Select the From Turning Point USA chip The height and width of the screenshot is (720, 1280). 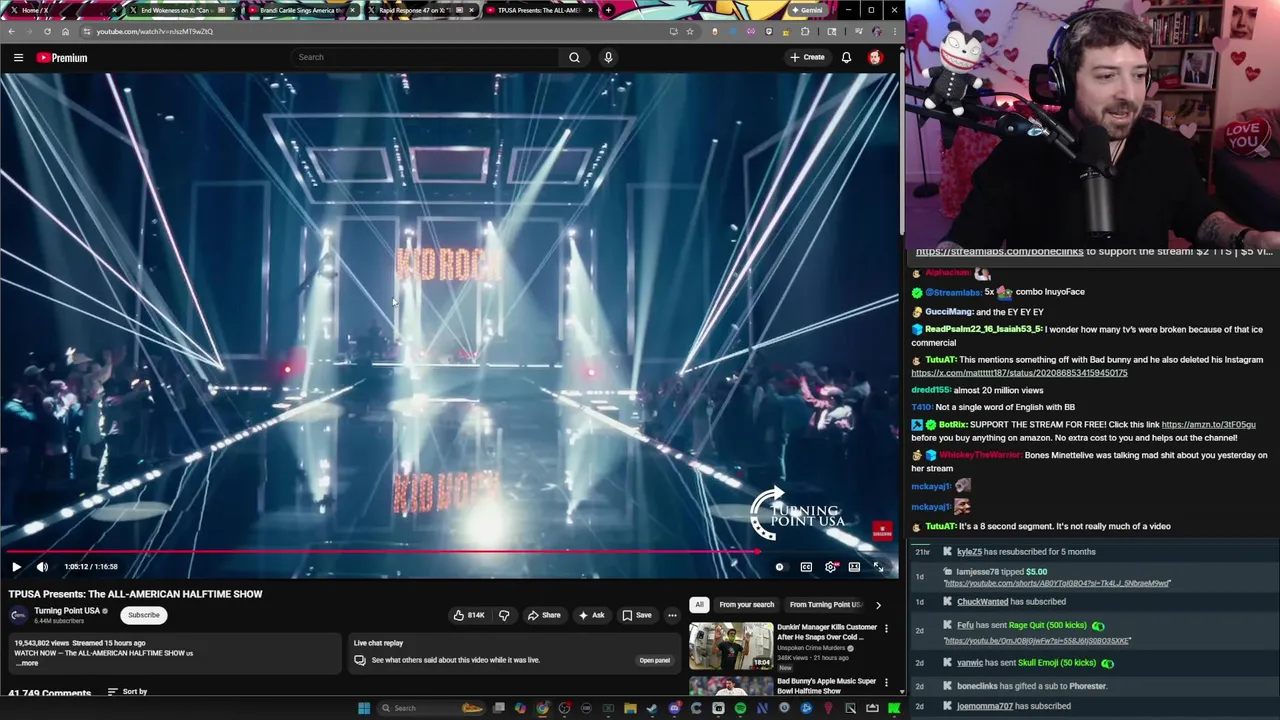825,604
